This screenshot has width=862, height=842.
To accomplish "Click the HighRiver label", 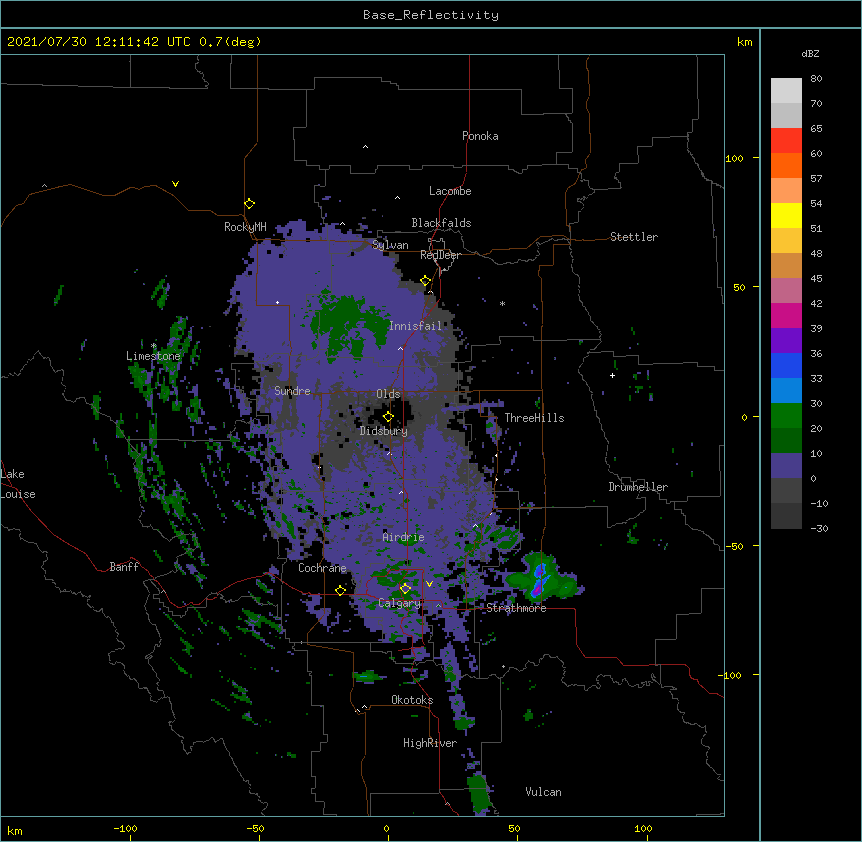I will point(430,743).
